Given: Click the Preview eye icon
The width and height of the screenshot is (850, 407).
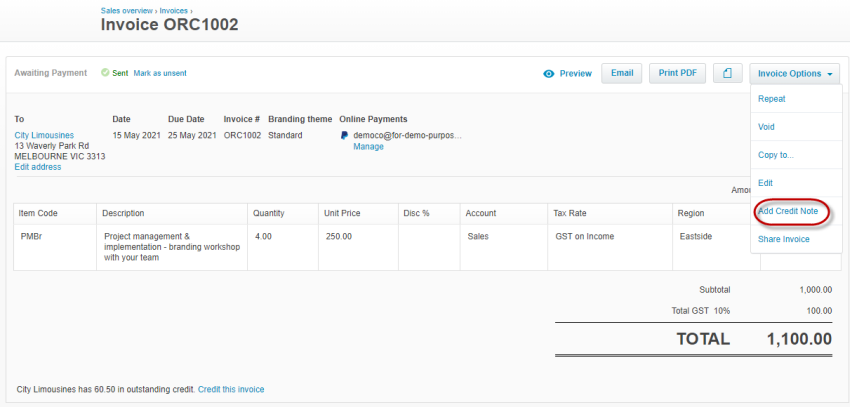Looking at the screenshot, I should tap(549, 74).
